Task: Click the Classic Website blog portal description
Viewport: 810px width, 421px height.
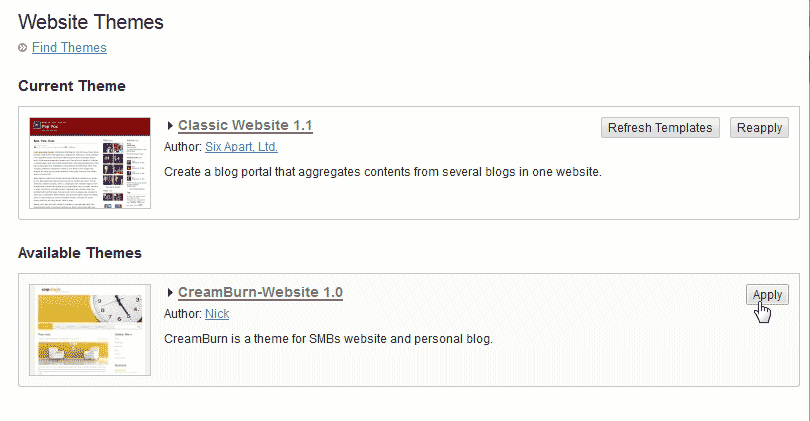Action: click(x=382, y=171)
